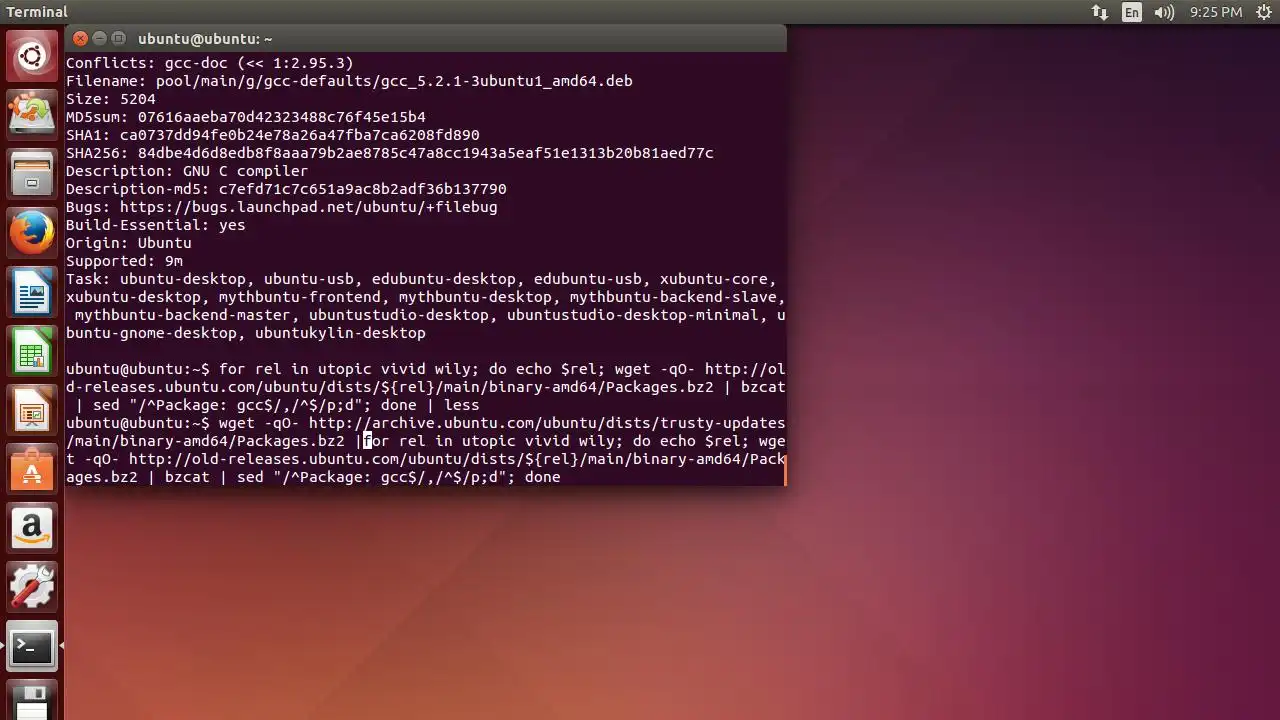Viewport: 1280px width, 720px height.
Task: Close the terminal window
Action: pos(81,38)
